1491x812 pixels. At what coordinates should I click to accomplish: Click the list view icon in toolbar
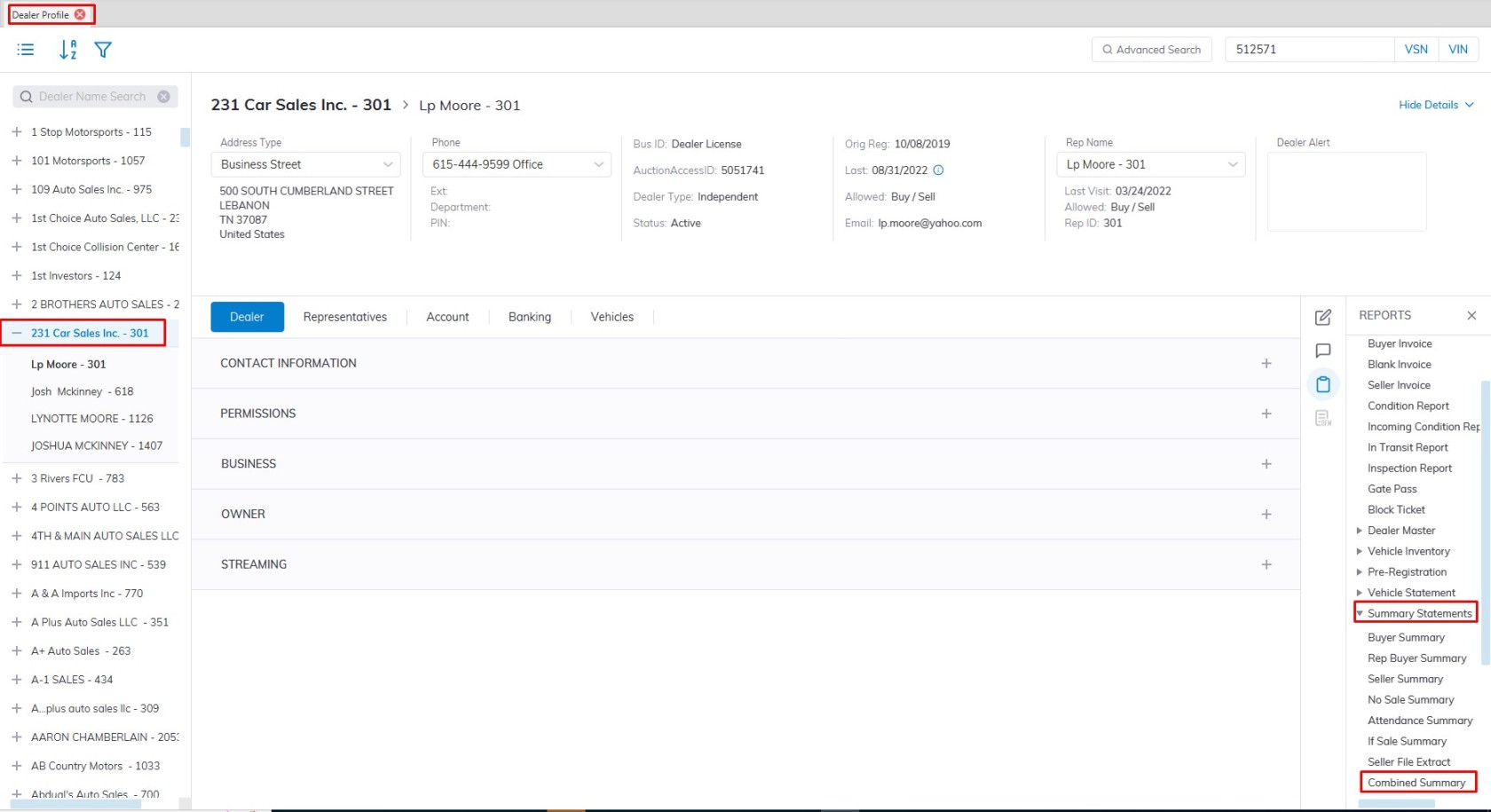26,50
